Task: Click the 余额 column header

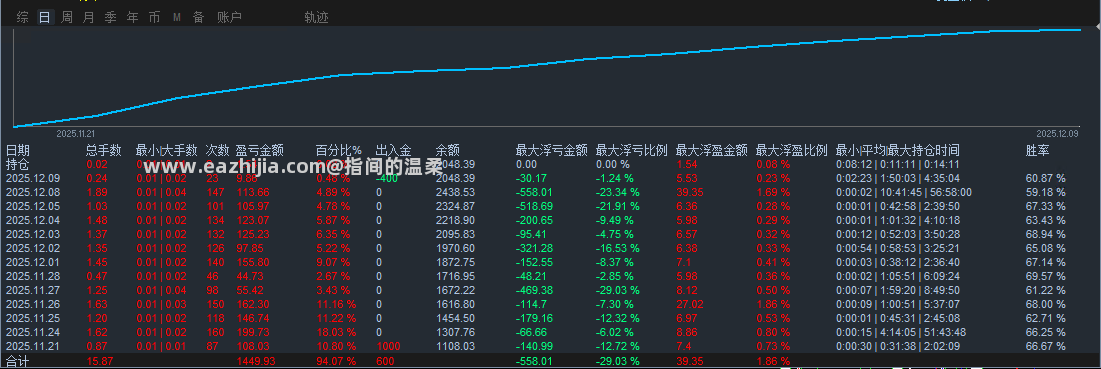Action: point(448,150)
